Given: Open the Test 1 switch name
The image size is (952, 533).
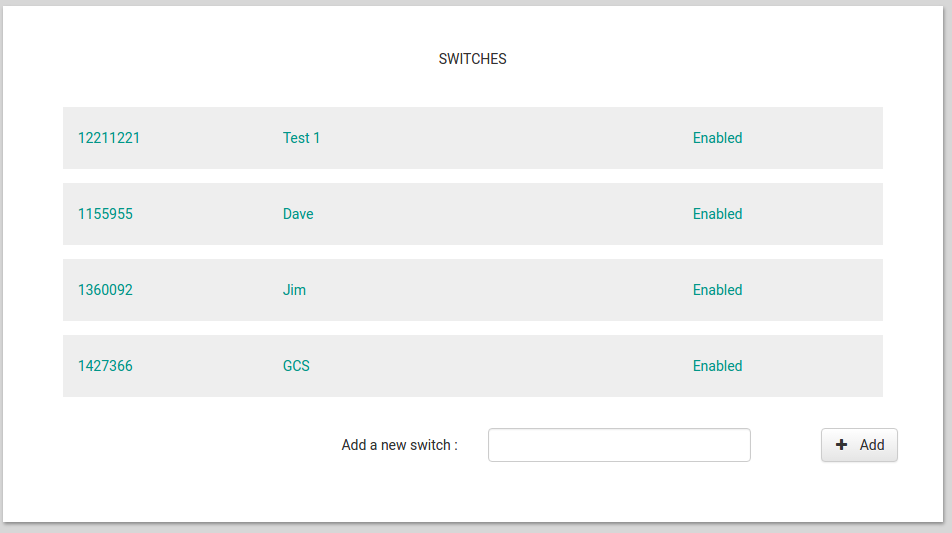Looking at the screenshot, I should point(301,138).
